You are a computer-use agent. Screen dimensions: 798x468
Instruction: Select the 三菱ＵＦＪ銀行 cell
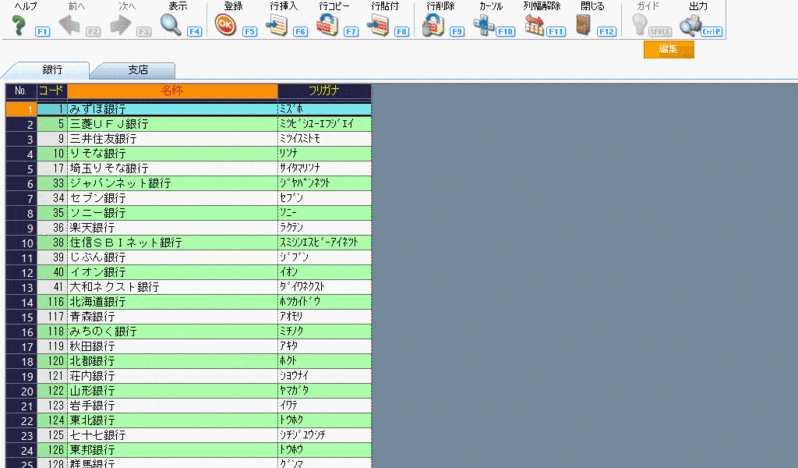pyautogui.click(x=173, y=124)
